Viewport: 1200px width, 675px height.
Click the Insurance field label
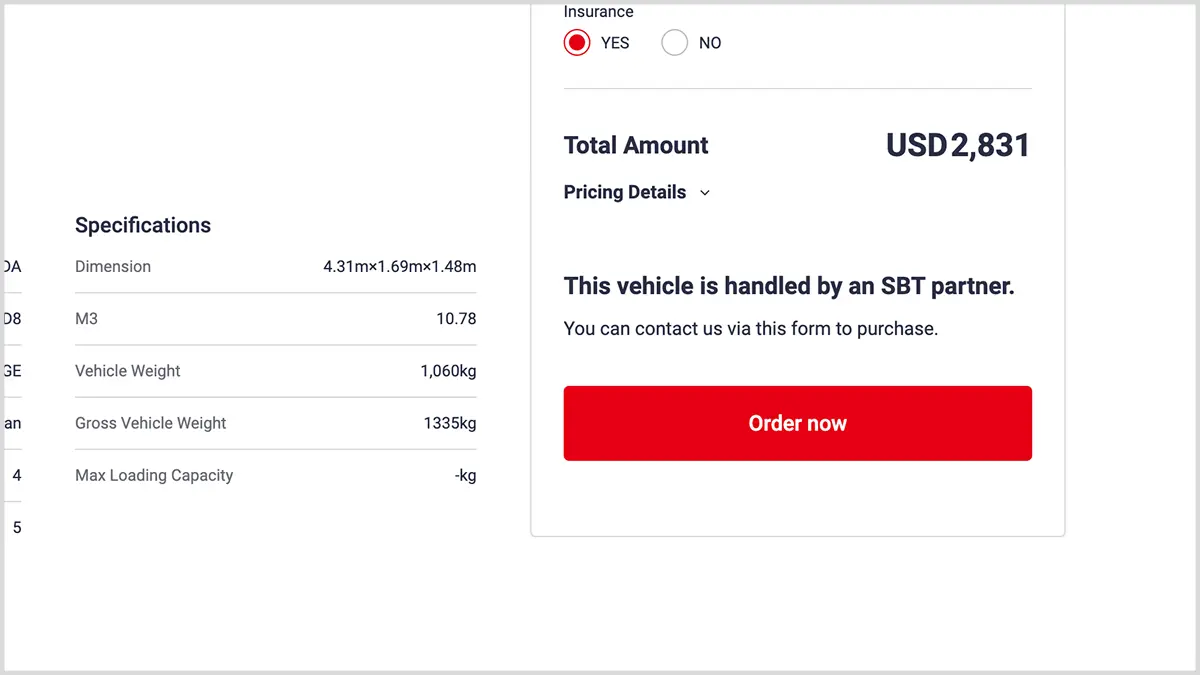point(598,12)
